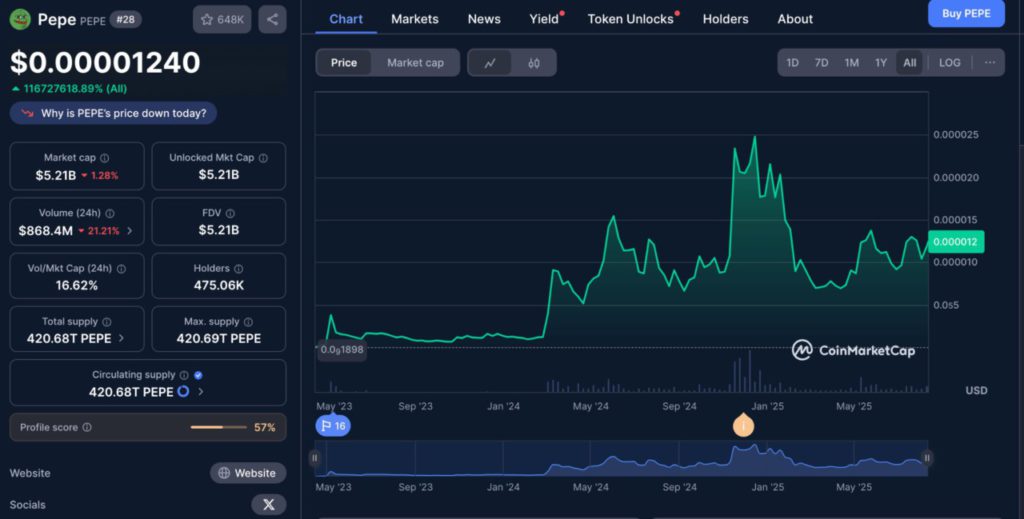Expand the Total supply details chevron
This screenshot has width=1024, height=519.
pyautogui.click(x=122, y=338)
